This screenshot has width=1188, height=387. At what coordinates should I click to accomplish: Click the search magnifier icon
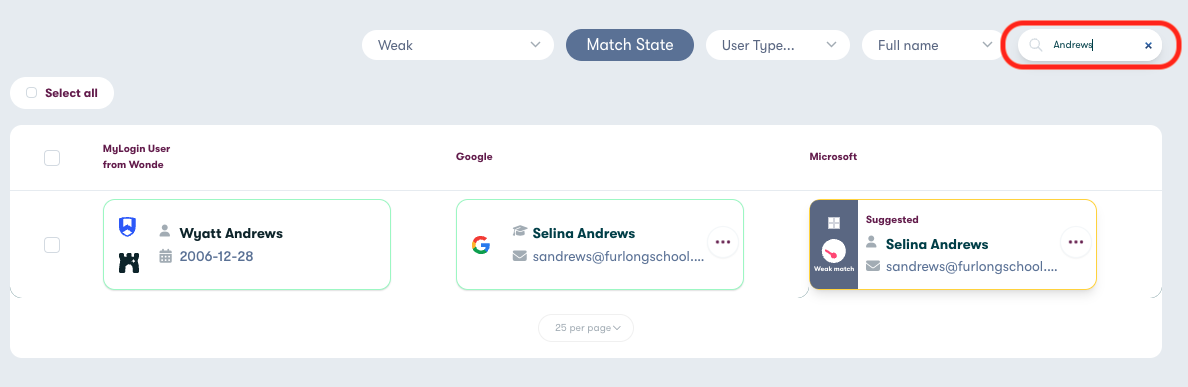pos(1036,45)
